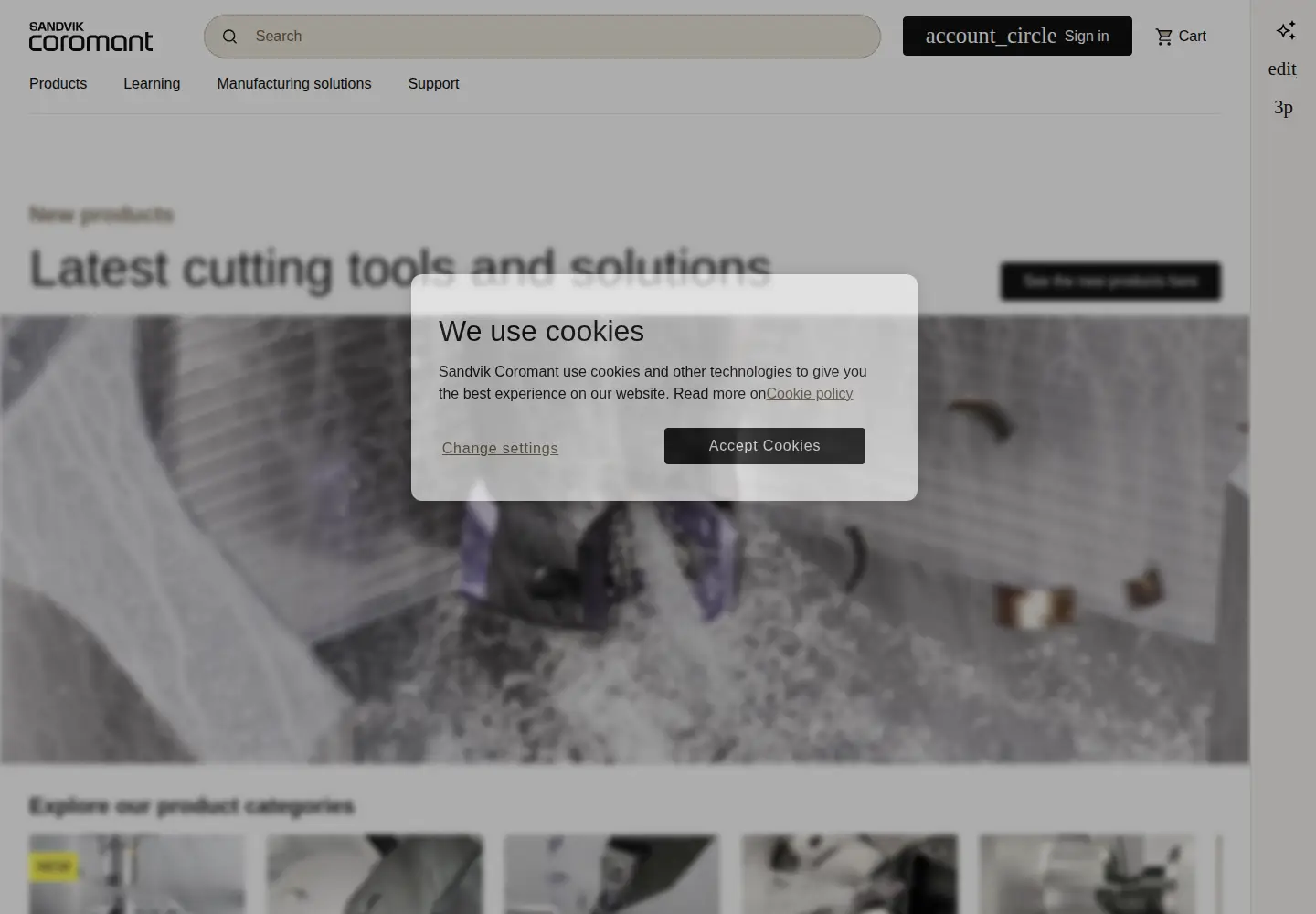Click the Change settings link
This screenshot has width=1316, height=914.
pos(500,448)
